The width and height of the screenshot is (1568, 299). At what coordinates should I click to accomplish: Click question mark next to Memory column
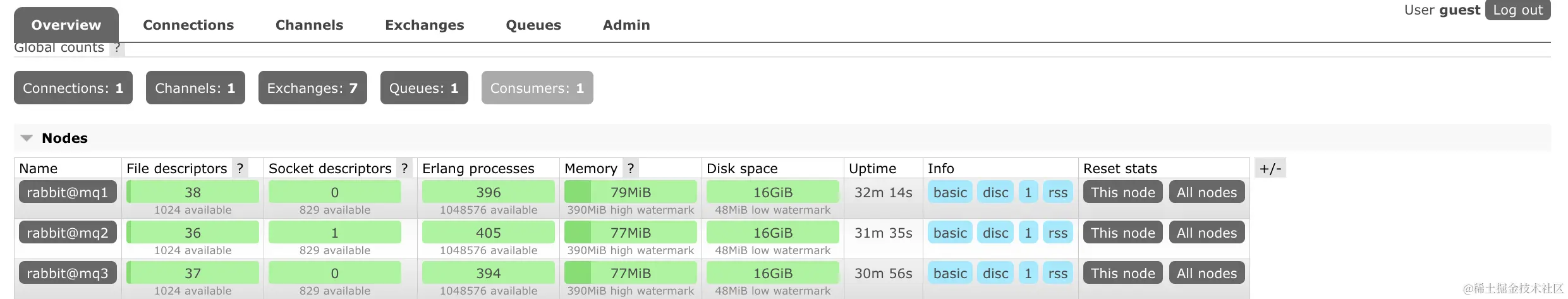[630, 168]
